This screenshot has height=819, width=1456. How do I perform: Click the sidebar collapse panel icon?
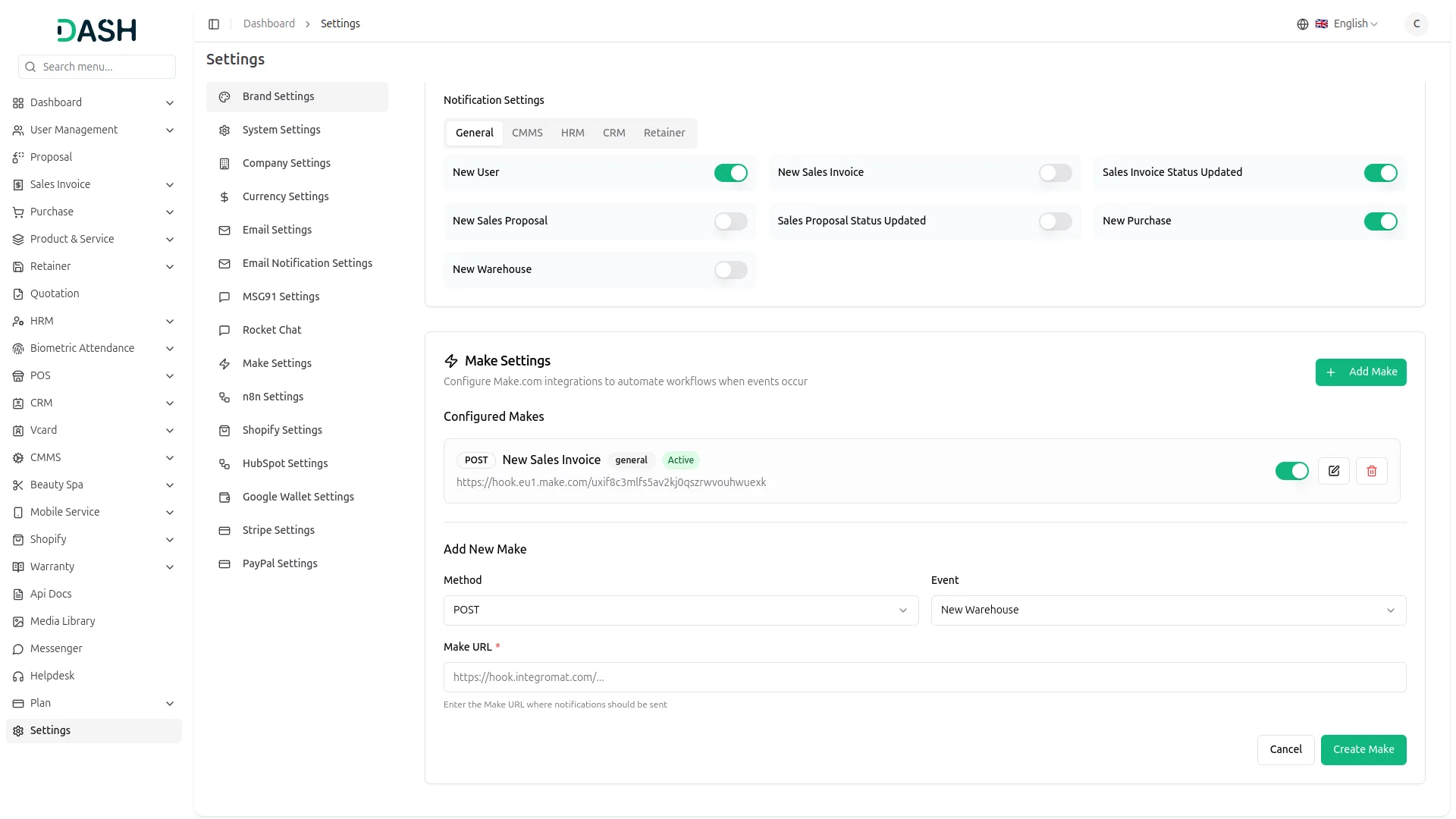click(214, 24)
